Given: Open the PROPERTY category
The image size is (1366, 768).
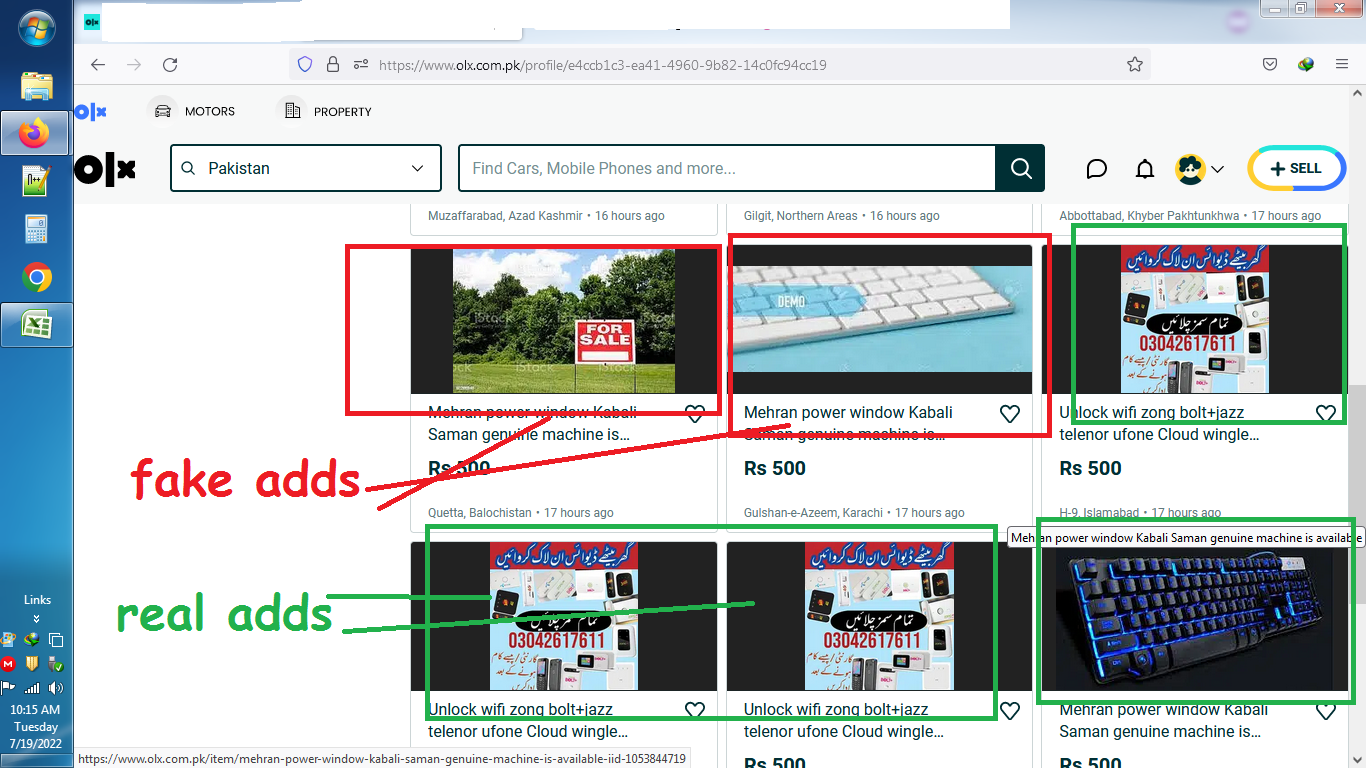Looking at the screenshot, I should 325,112.
